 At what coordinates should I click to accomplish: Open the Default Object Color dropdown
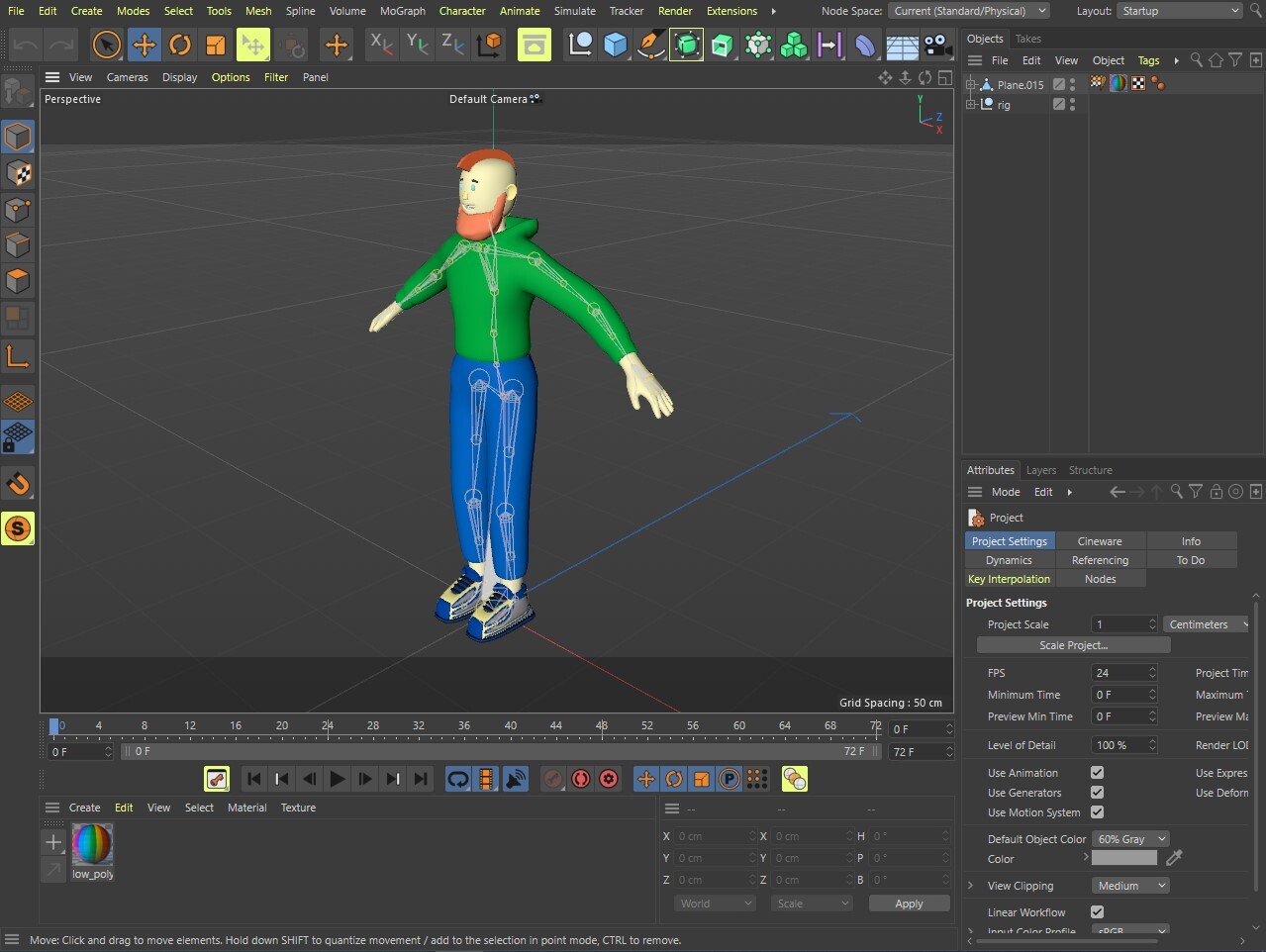point(1130,839)
